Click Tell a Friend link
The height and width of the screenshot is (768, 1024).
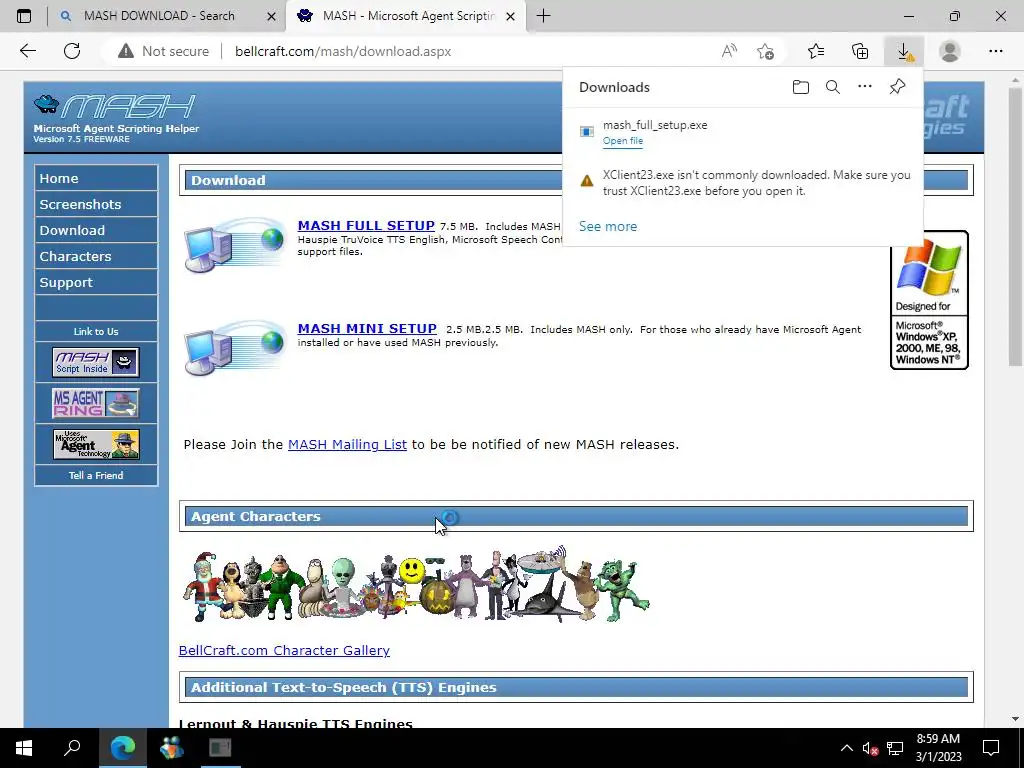click(x=96, y=475)
